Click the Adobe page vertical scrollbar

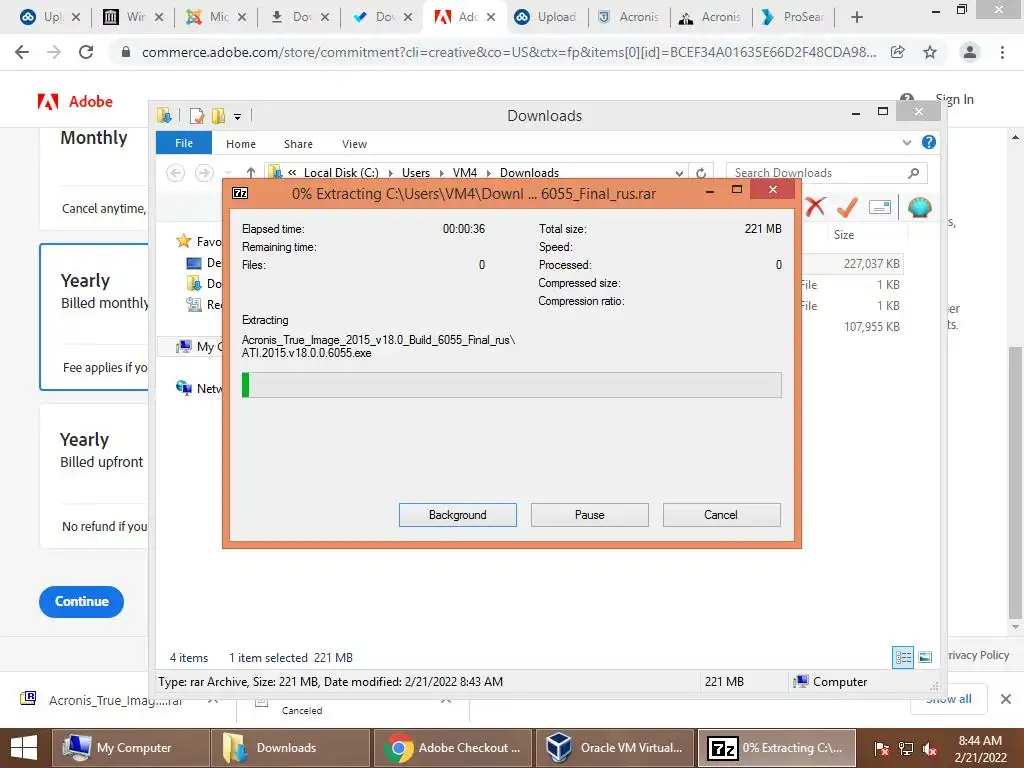(1015, 483)
